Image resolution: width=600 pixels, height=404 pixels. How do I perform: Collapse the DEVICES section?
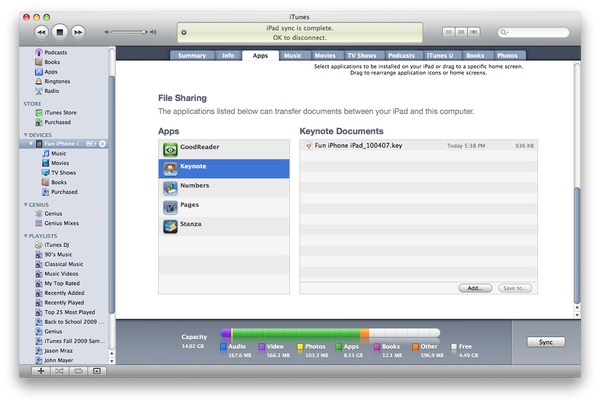pos(26,135)
